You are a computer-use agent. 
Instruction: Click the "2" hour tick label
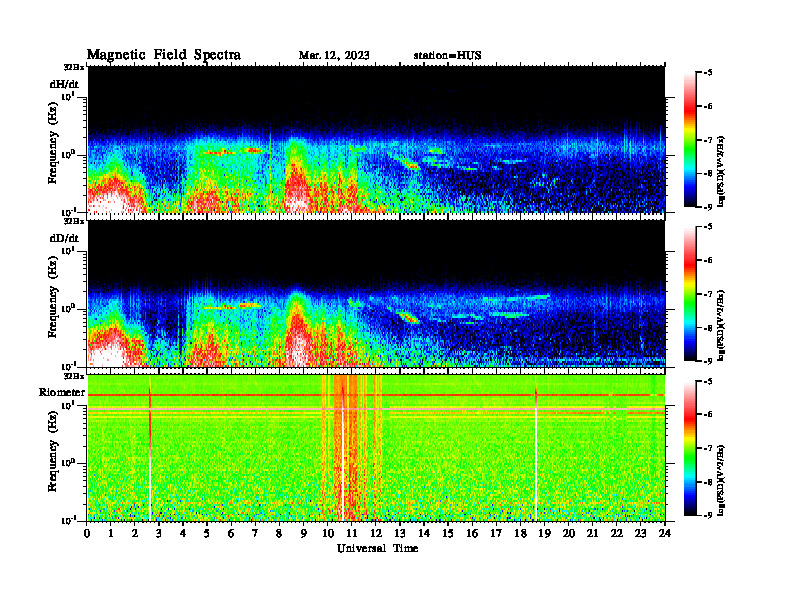pos(134,534)
